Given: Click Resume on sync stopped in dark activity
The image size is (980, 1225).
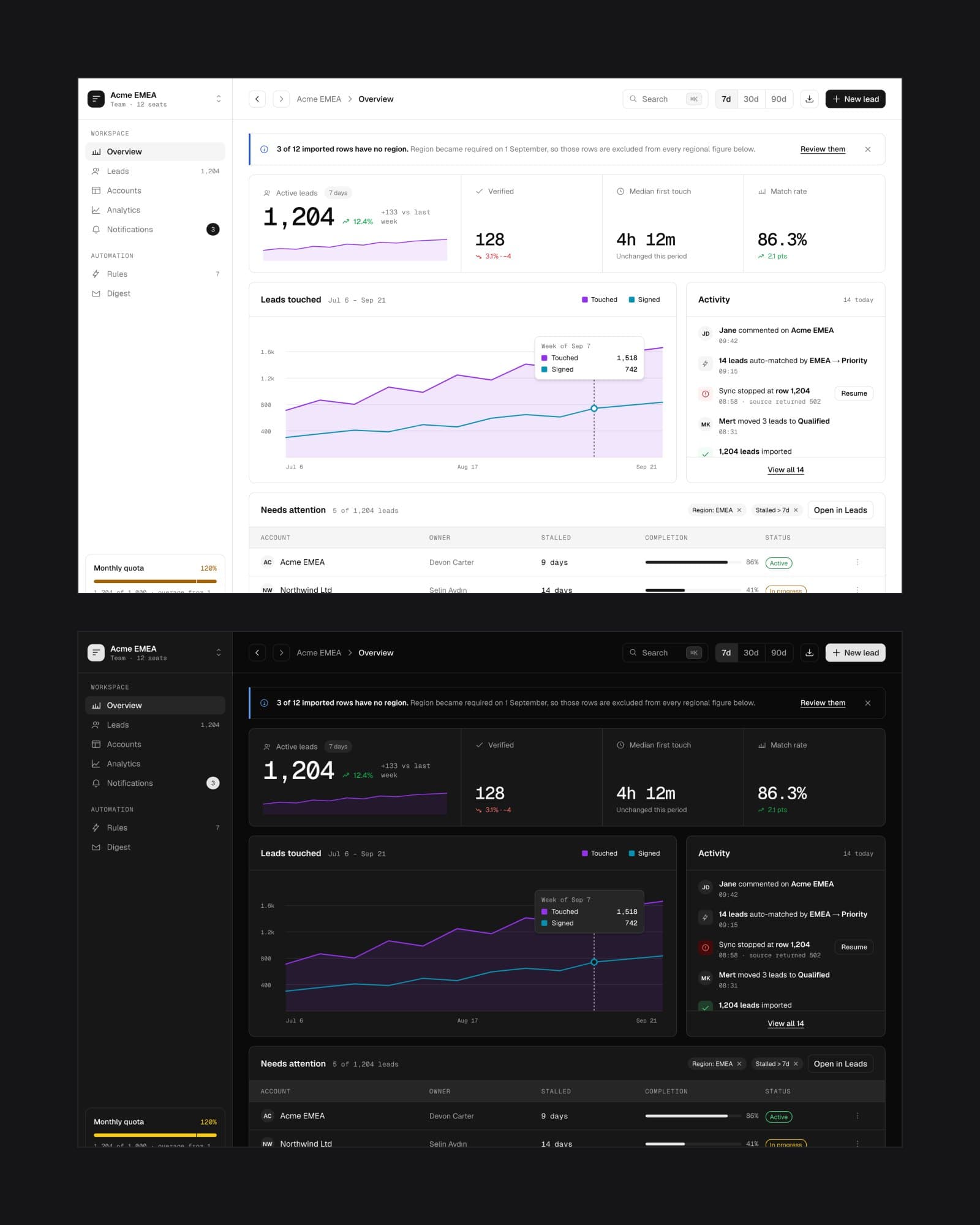Looking at the screenshot, I should coord(854,947).
